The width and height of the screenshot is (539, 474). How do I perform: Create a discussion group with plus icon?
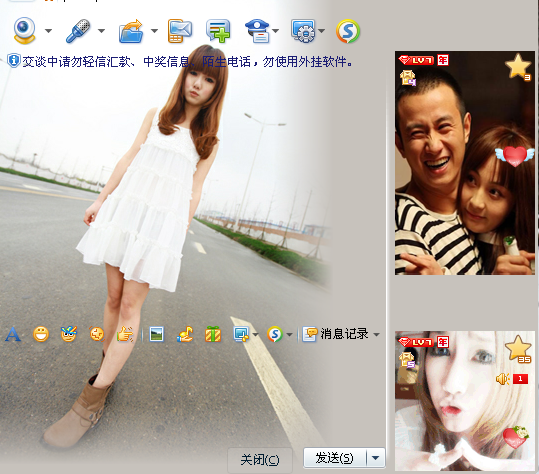click(x=218, y=31)
